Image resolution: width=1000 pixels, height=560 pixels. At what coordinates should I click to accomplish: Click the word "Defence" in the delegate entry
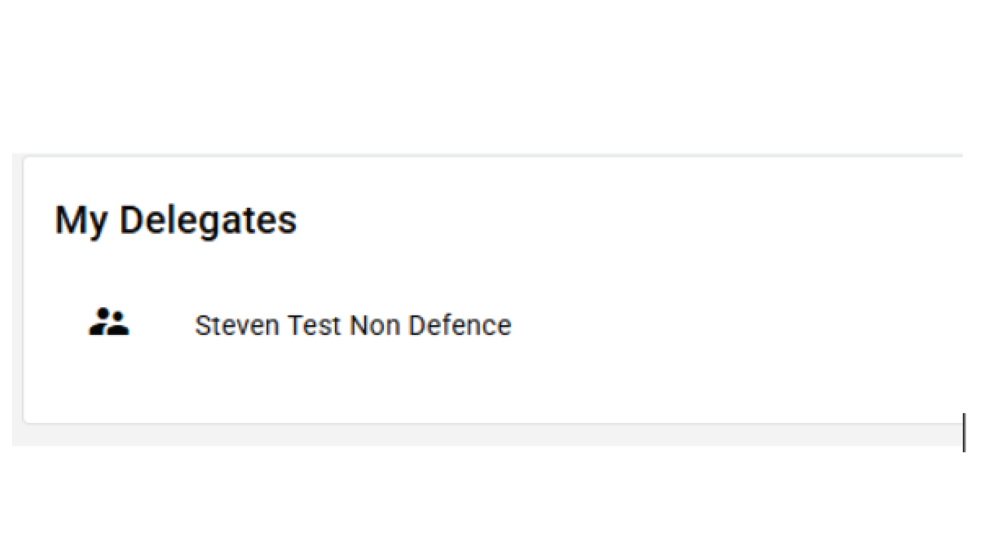point(468,326)
